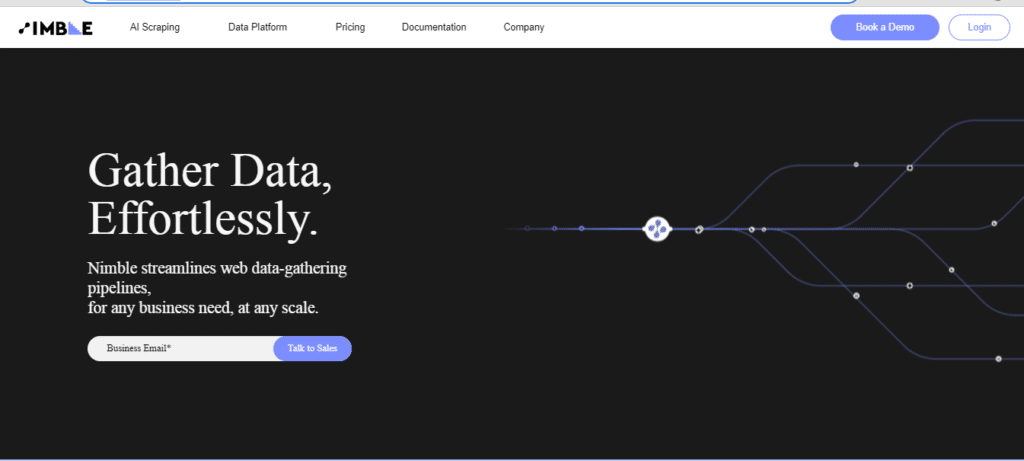Click the "Gather Data, Effortlessly." headline
Viewport: 1024px width, 461px height.
(210, 194)
